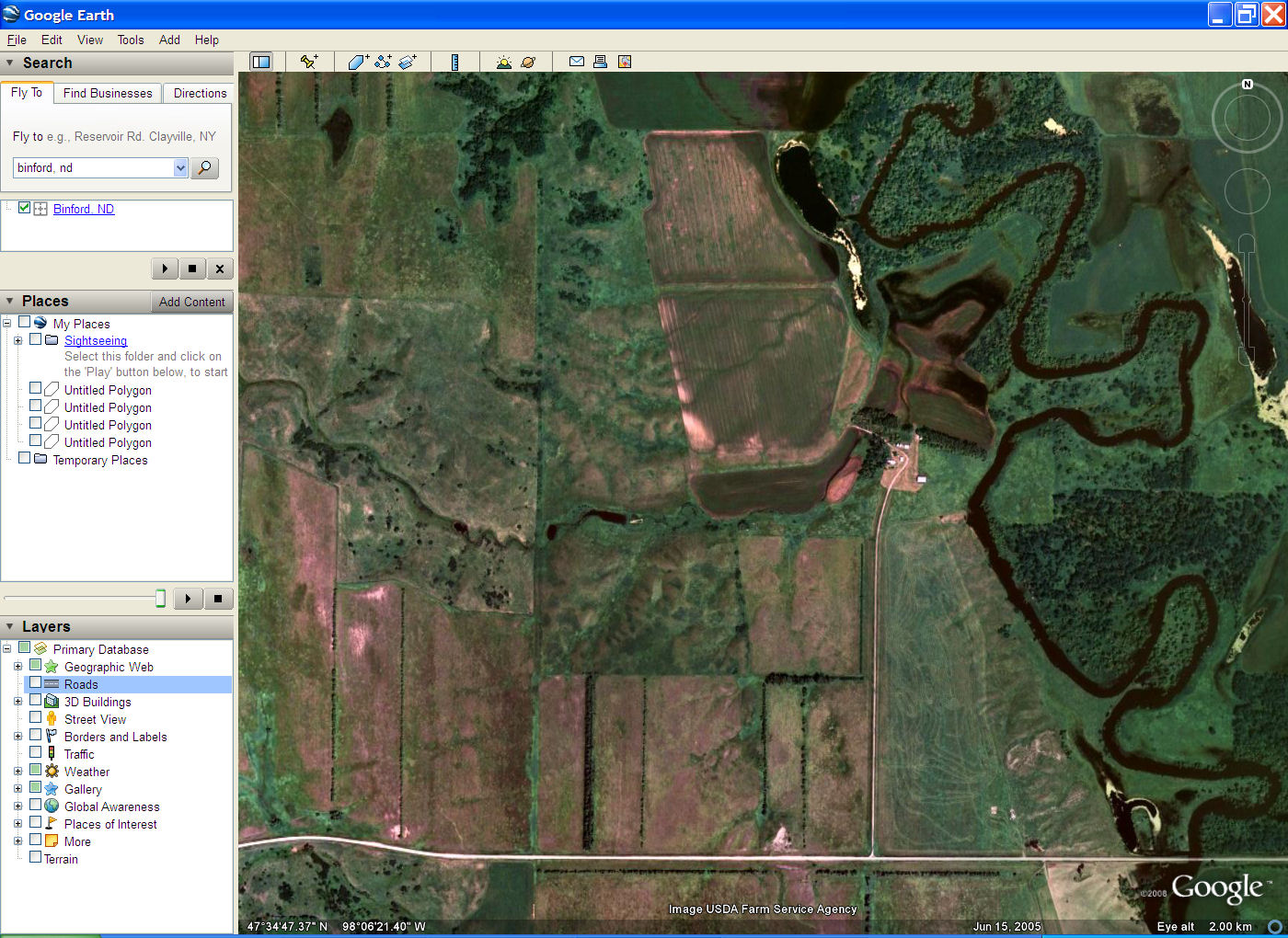Screen dimensions: 1288x938
Task: Toggle the sidebar visibility icon
Action: [x=261, y=62]
